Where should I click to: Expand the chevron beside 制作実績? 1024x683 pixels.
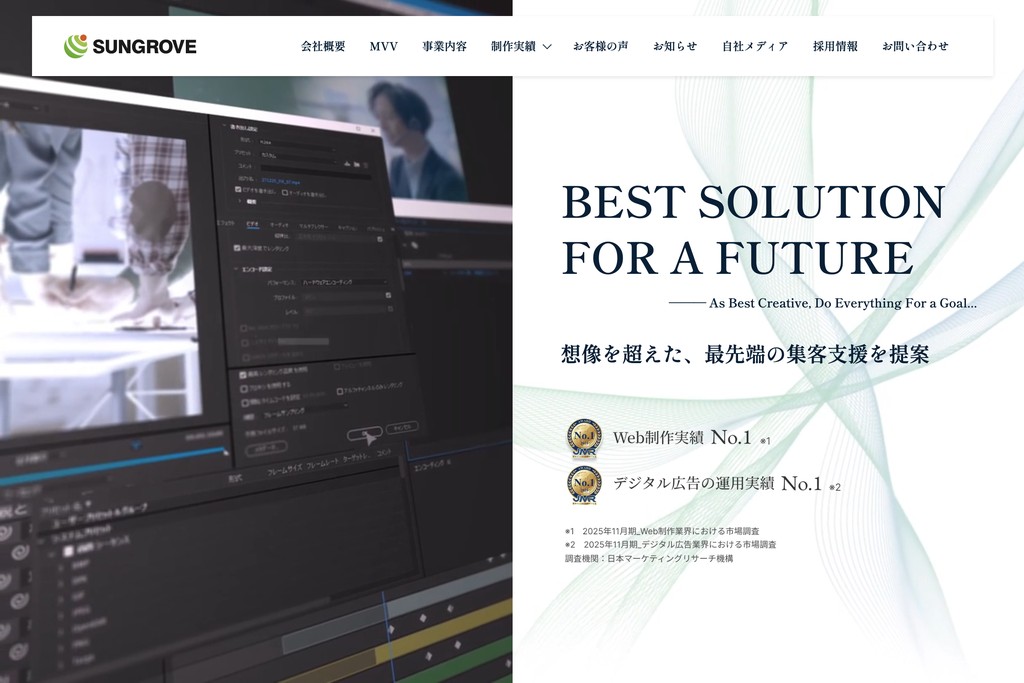pos(547,47)
